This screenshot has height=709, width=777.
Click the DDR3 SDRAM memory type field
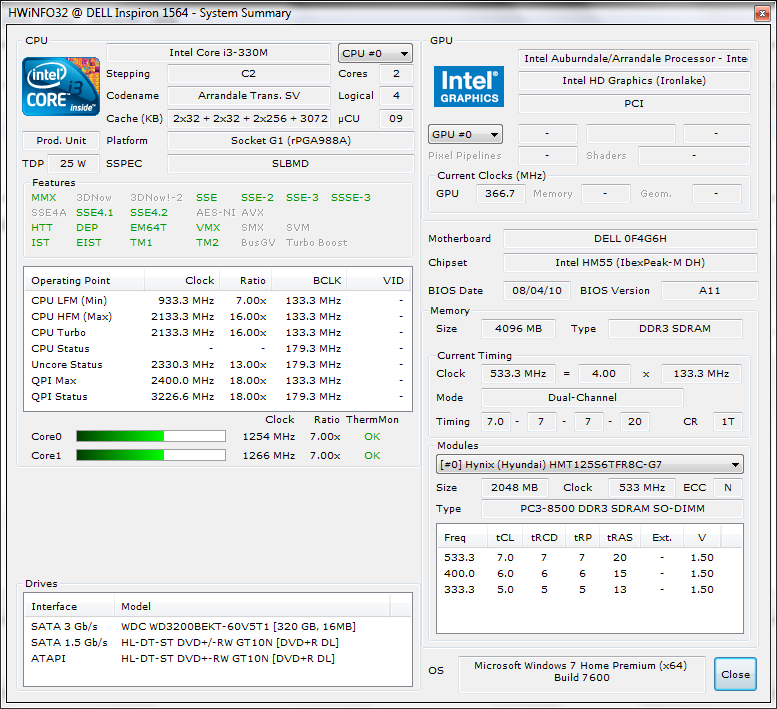(675, 328)
